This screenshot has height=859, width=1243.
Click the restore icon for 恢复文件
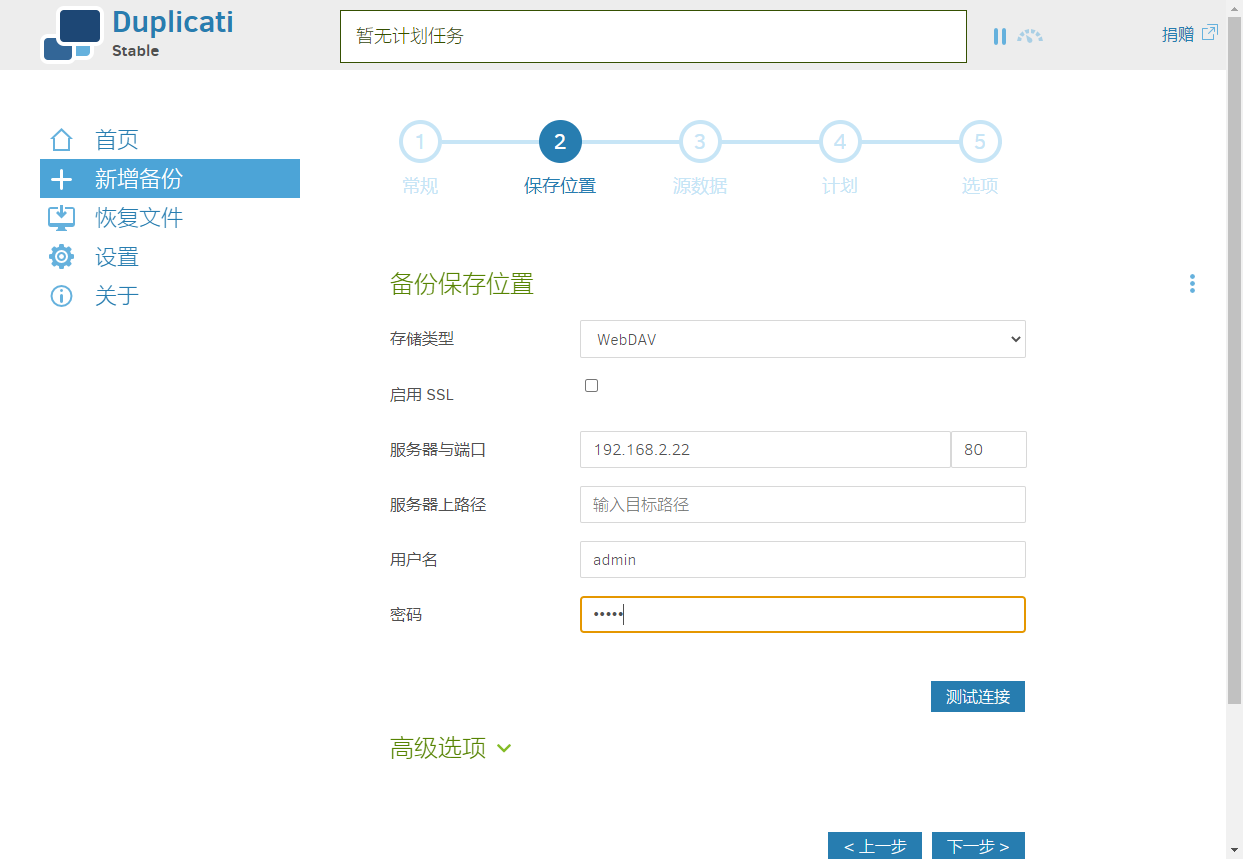(62, 218)
